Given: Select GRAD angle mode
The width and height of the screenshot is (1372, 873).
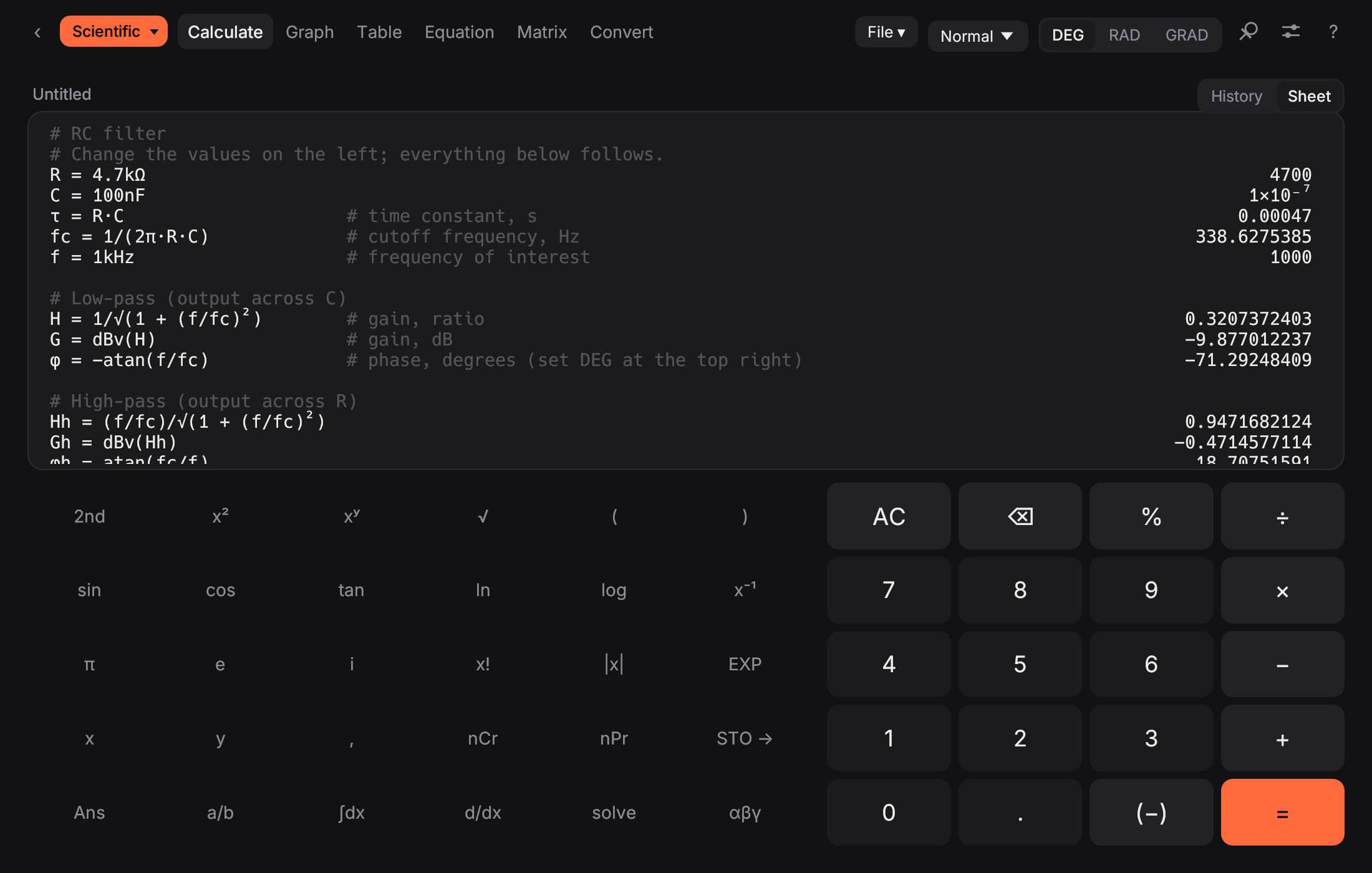Looking at the screenshot, I should [1187, 35].
